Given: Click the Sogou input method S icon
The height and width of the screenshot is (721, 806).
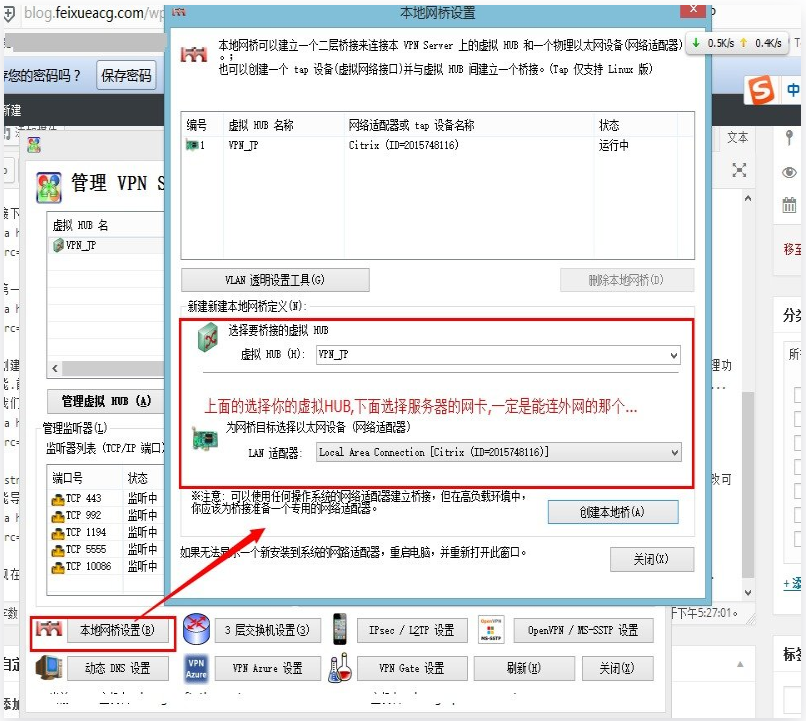Looking at the screenshot, I should click(x=761, y=89).
